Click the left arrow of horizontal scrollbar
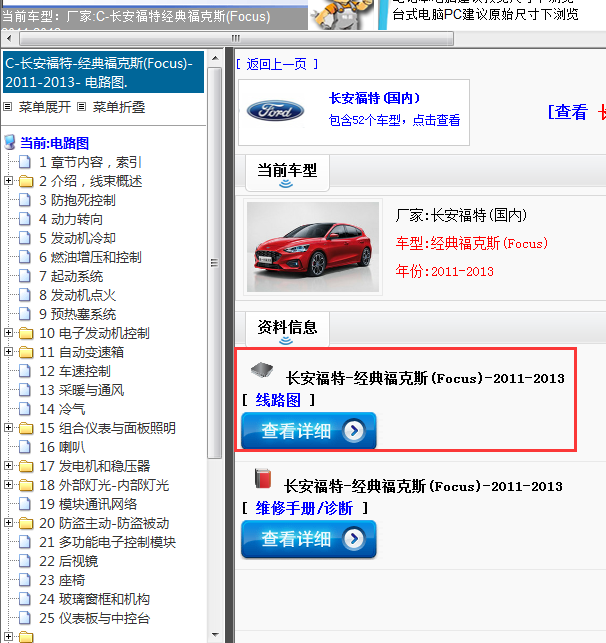The width and height of the screenshot is (606, 643). [x=9, y=39]
